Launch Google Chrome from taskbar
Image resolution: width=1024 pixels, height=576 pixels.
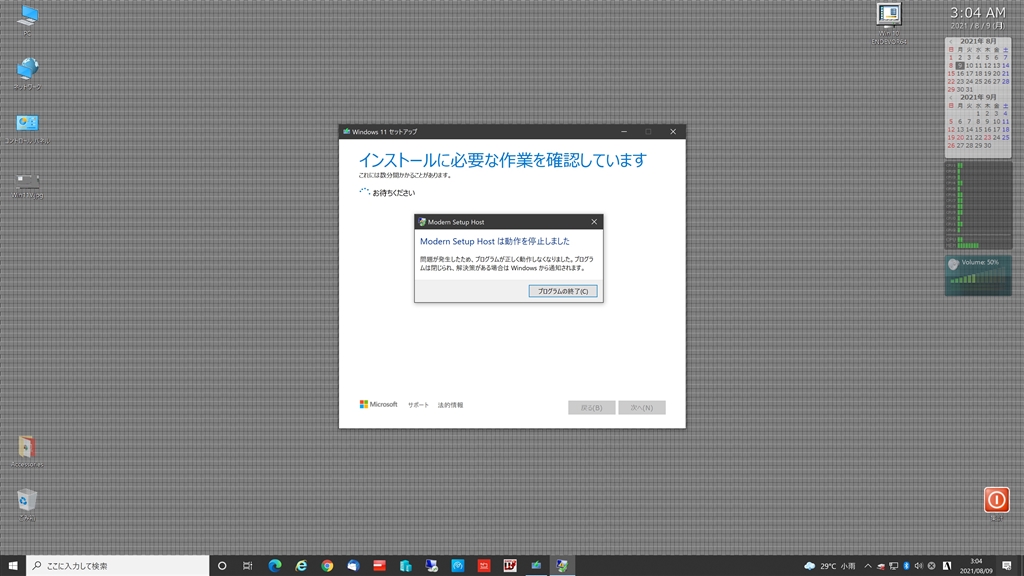327,566
